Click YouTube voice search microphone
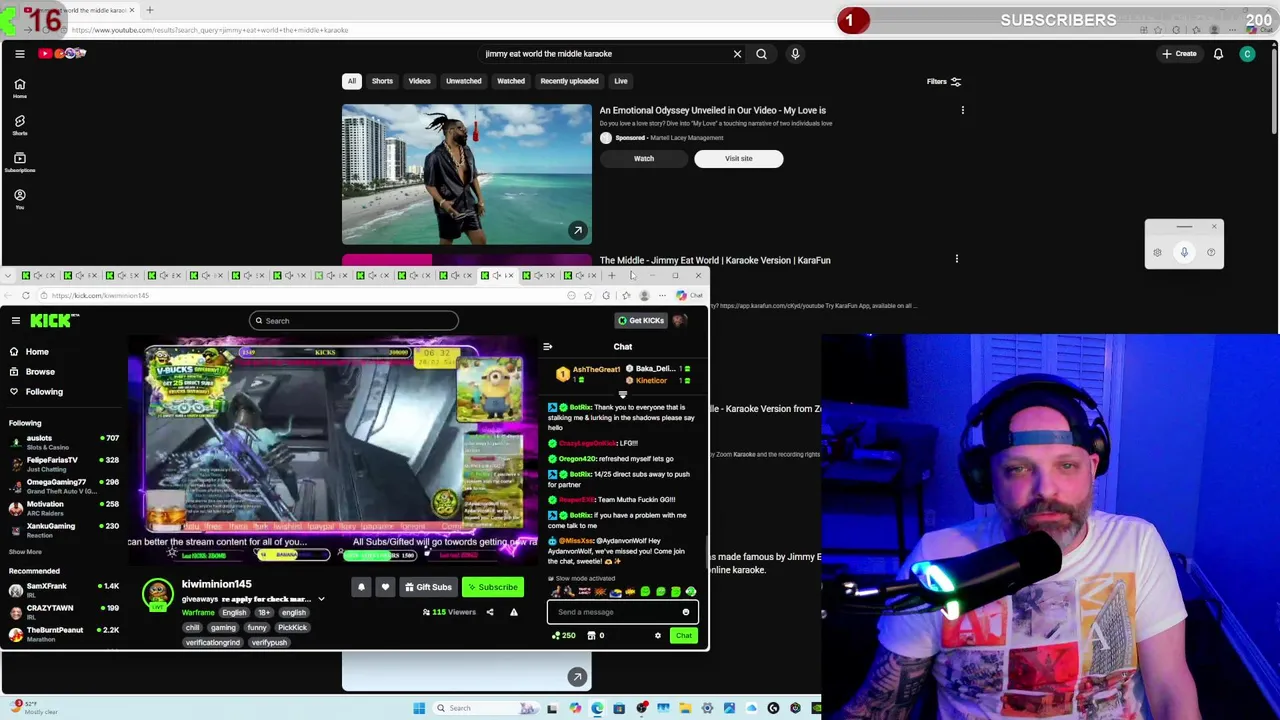Viewport: 1280px width, 720px height. click(795, 54)
